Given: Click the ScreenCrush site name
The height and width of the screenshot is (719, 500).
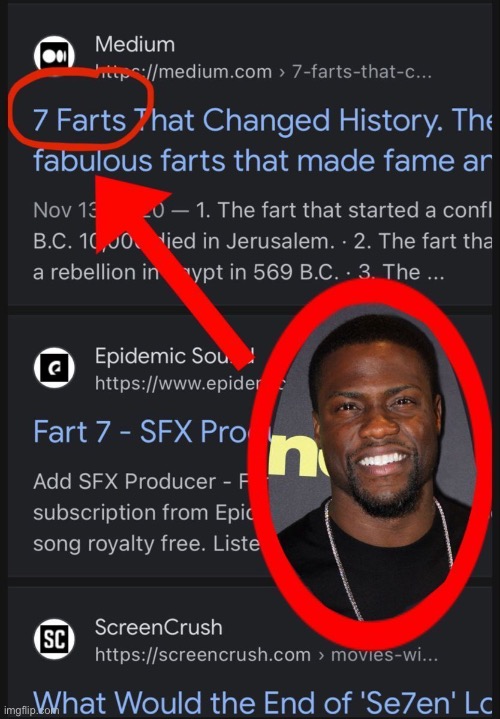Looking at the screenshot, I should [x=158, y=627].
